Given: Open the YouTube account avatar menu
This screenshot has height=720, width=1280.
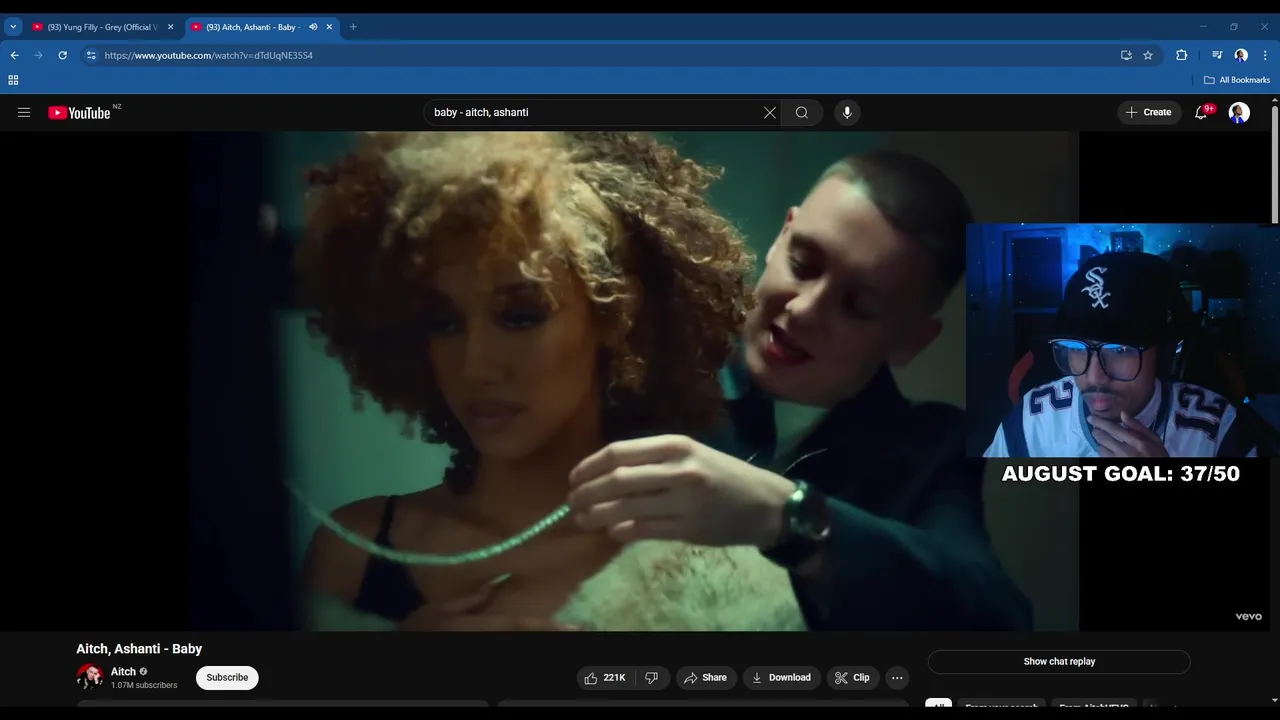Looking at the screenshot, I should click(1239, 113).
